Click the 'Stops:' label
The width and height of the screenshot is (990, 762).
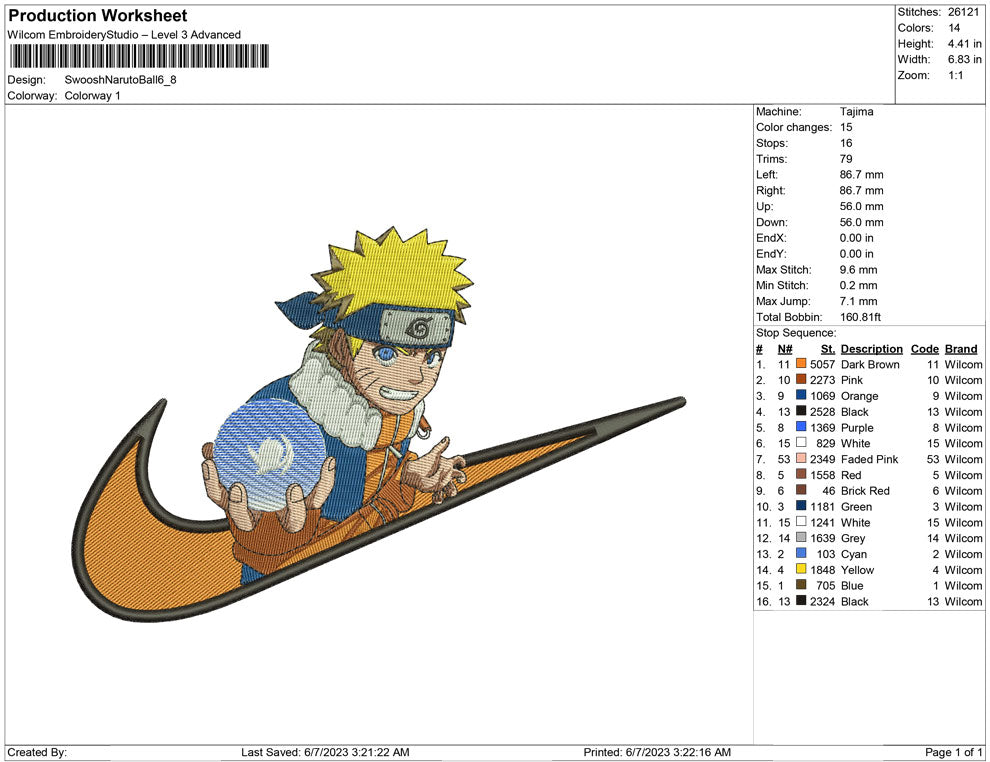(772, 143)
